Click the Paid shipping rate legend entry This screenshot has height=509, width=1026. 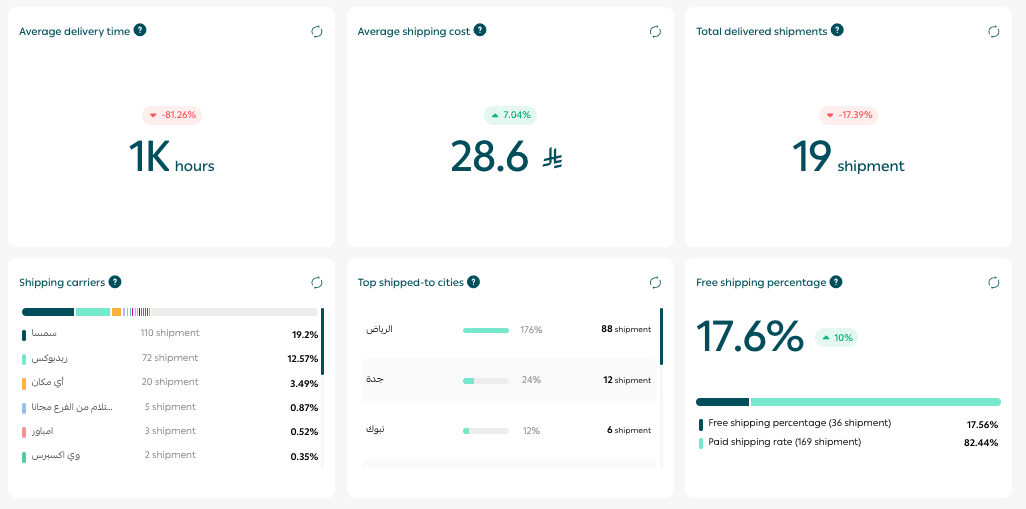[x=784, y=442]
